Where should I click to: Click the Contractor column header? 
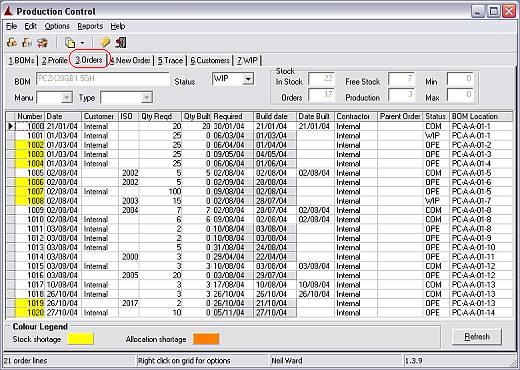(x=356, y=116)
